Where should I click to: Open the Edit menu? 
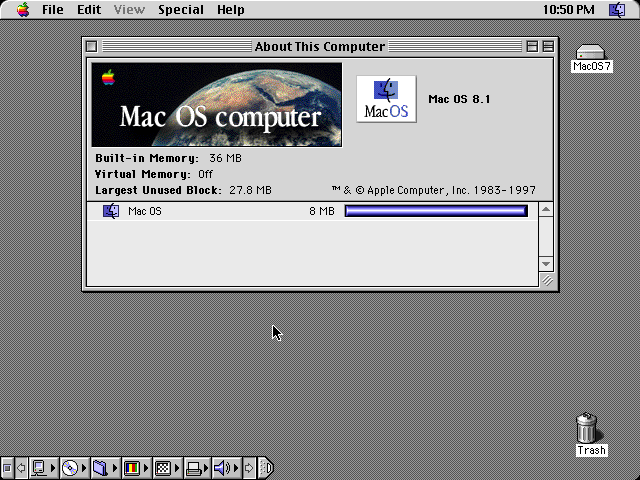[x=89, y=9]
